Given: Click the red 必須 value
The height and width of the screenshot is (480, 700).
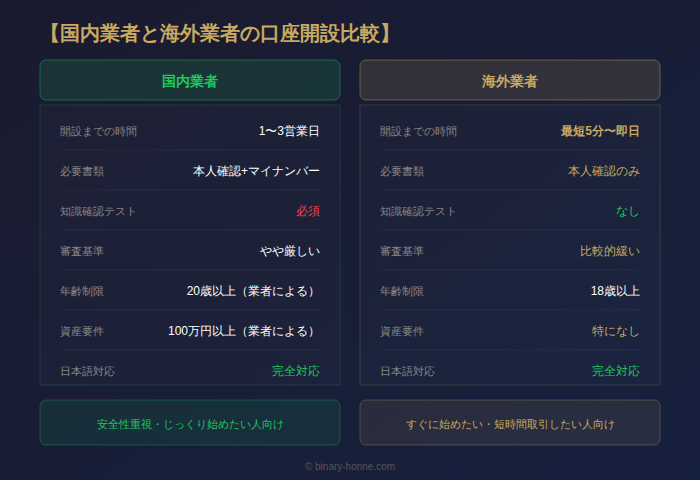Looking at the screenshot, I should point(307,211).
